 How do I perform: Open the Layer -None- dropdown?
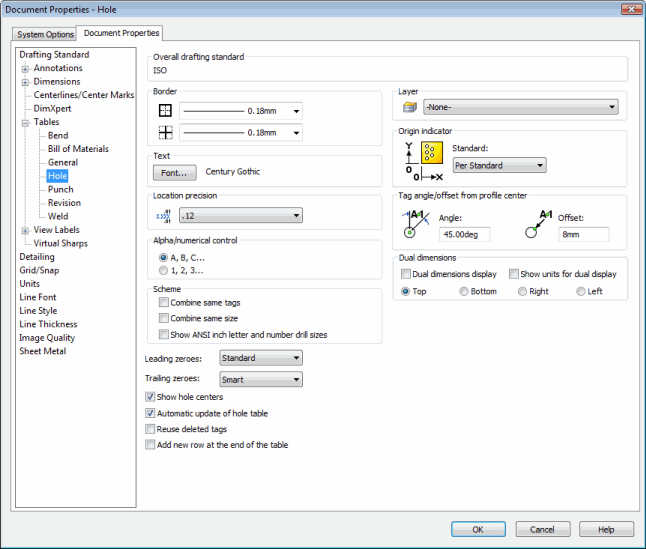pos(521,107)
